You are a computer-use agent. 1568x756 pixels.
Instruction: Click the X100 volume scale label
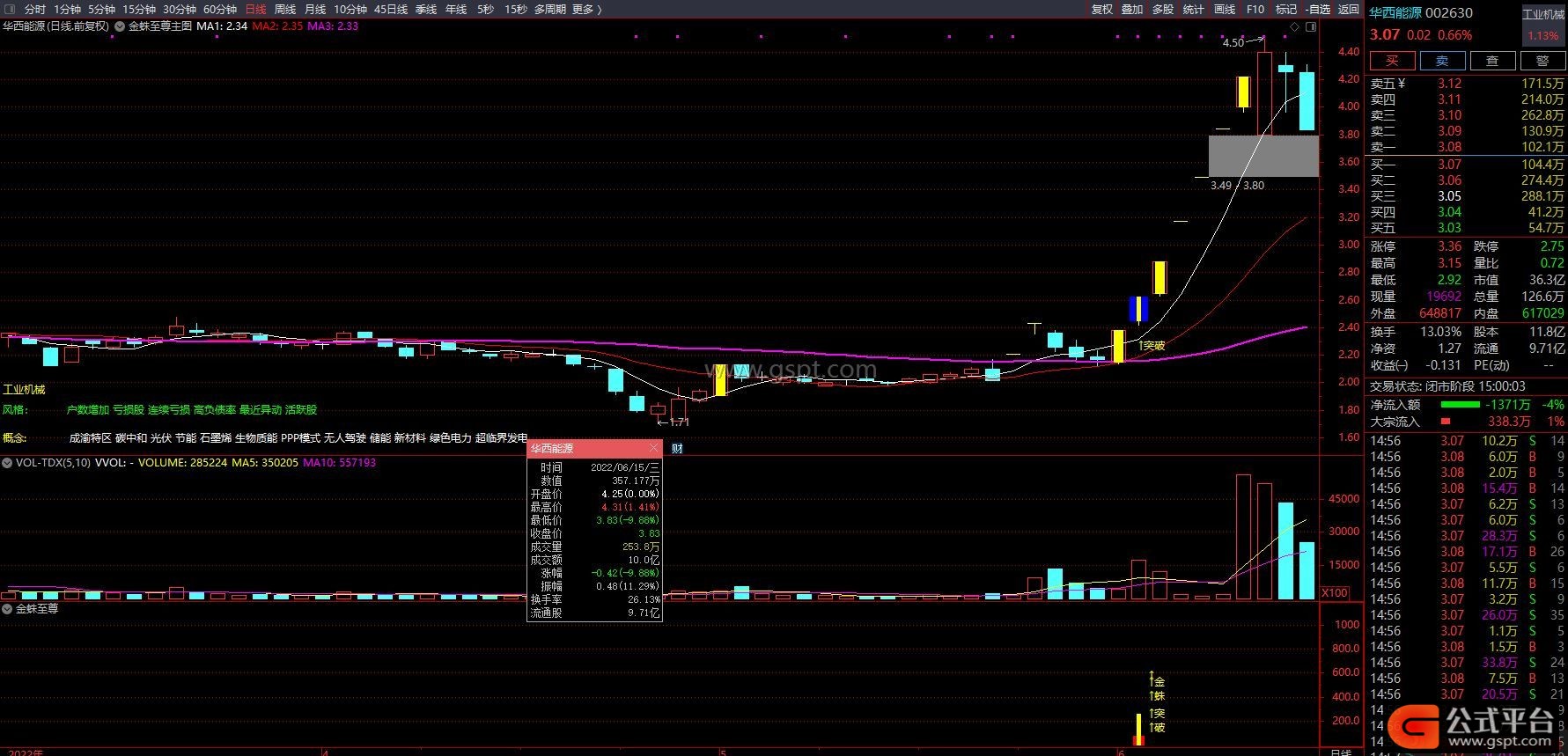pyautogui.click(x=1335, y=592)
